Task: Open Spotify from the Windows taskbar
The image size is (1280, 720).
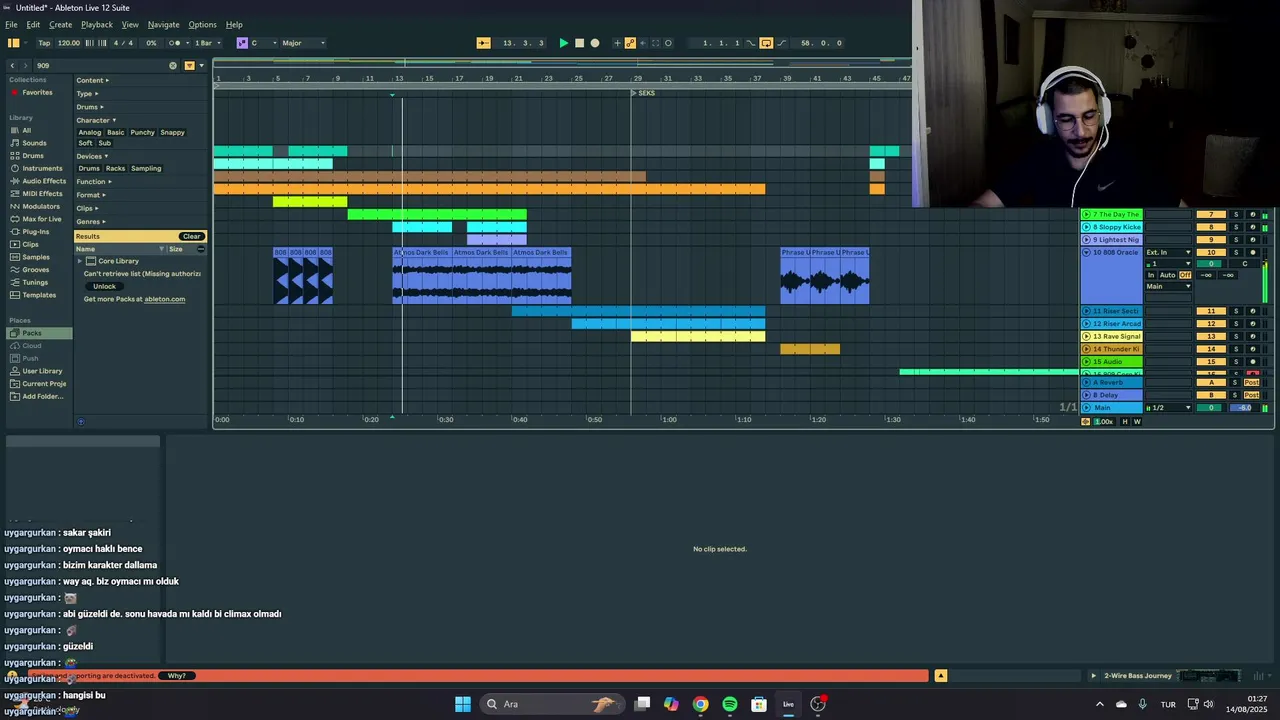Action: (730, 704)
